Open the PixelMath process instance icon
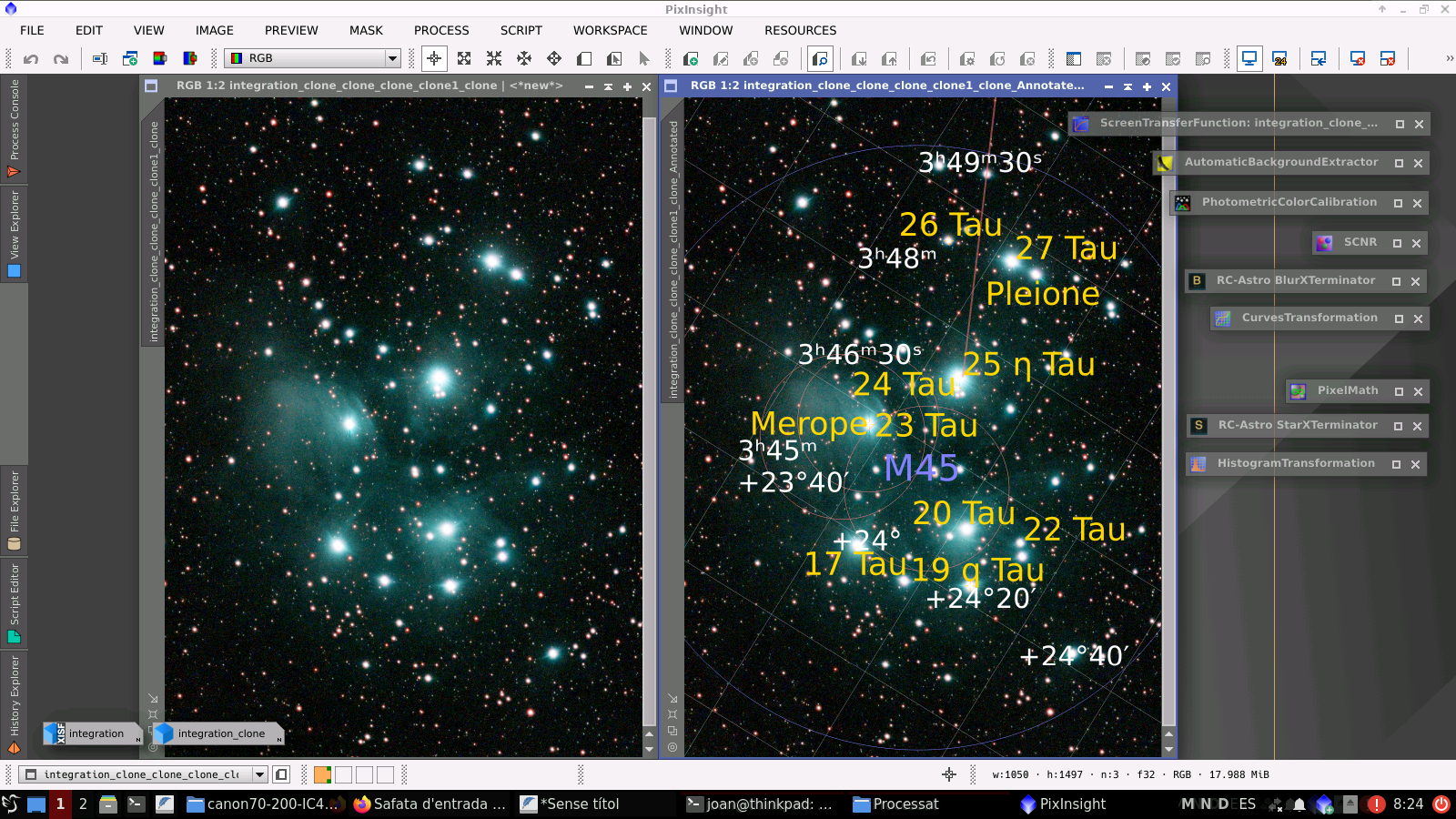The width and height of the screenshot is (1456, 819). click(x=1299, y=390)
